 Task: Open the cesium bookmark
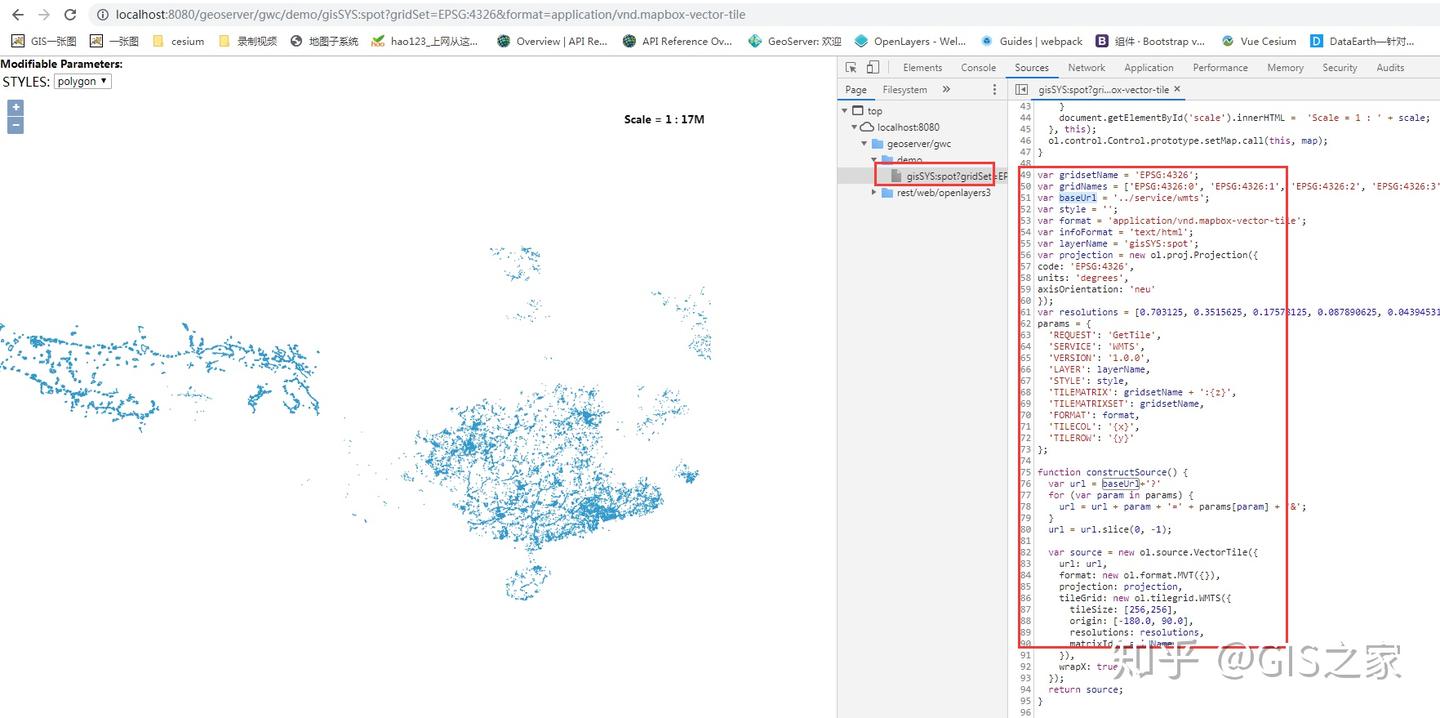[186, 41]
